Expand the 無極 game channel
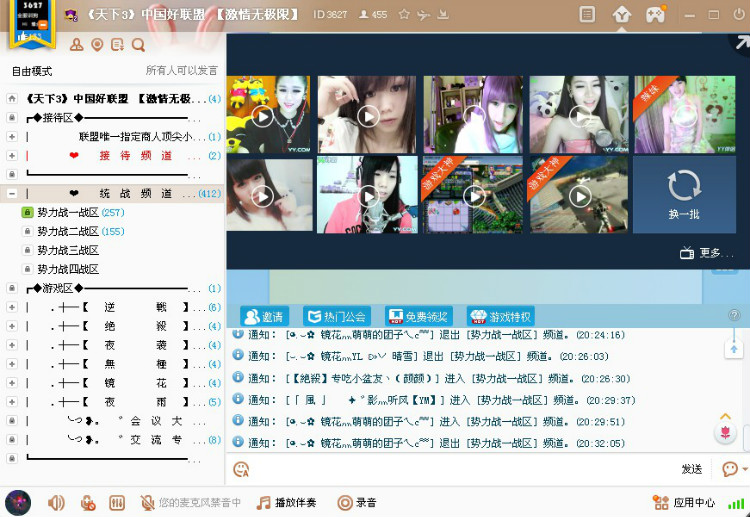The height and width of the screenshot is (517, 750). point(12,364)
